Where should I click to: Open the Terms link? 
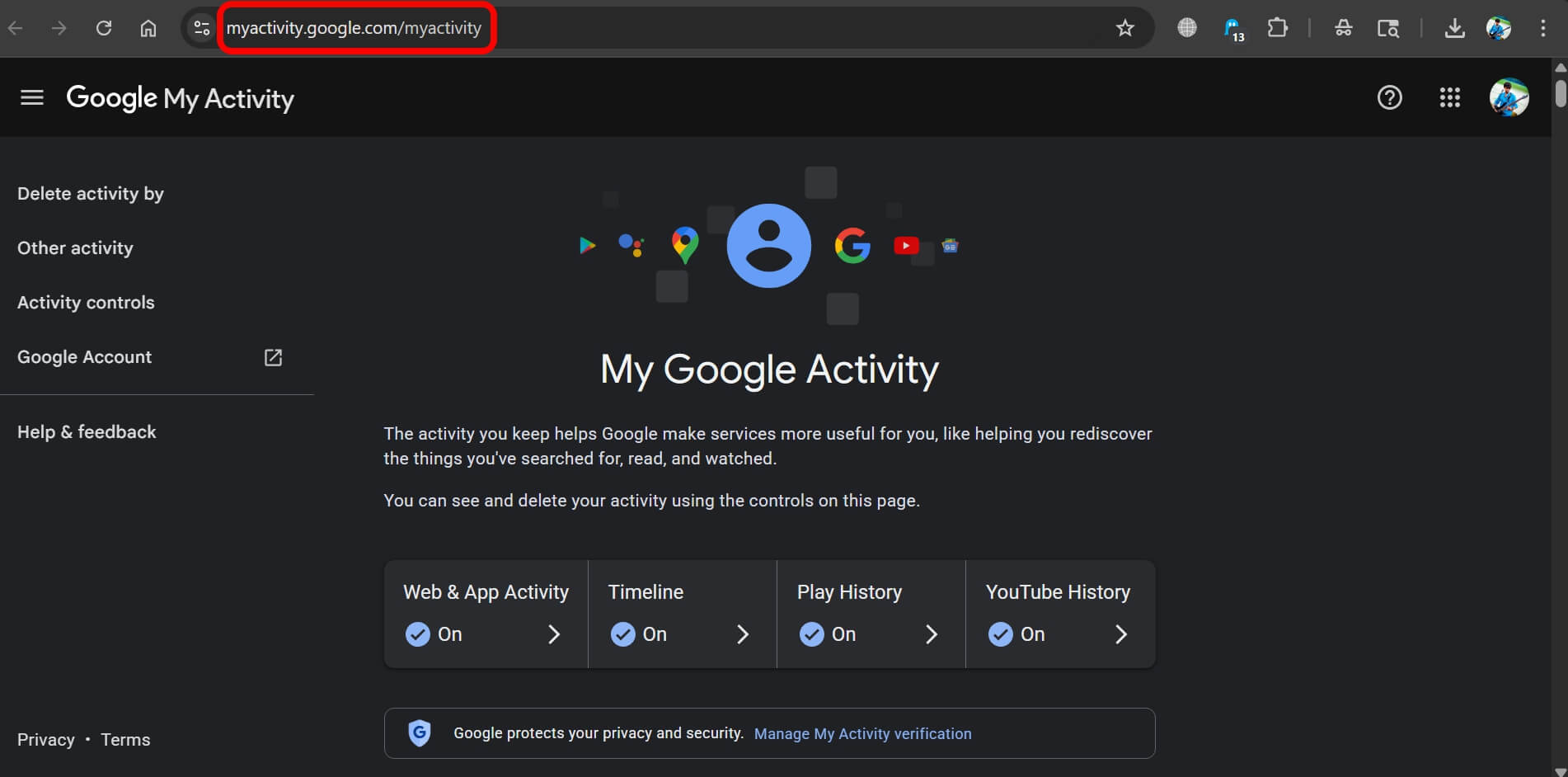click(125, 740)
